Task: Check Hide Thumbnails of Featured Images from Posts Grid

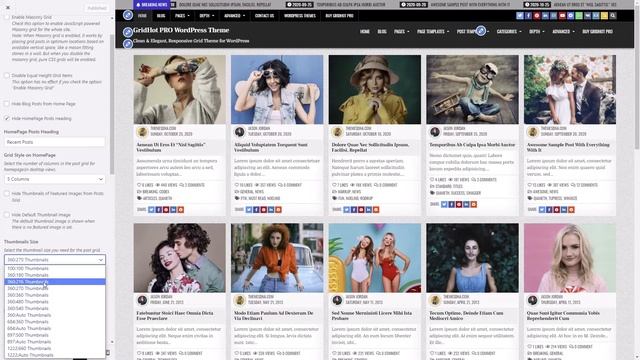Action: tap(7, 193)
